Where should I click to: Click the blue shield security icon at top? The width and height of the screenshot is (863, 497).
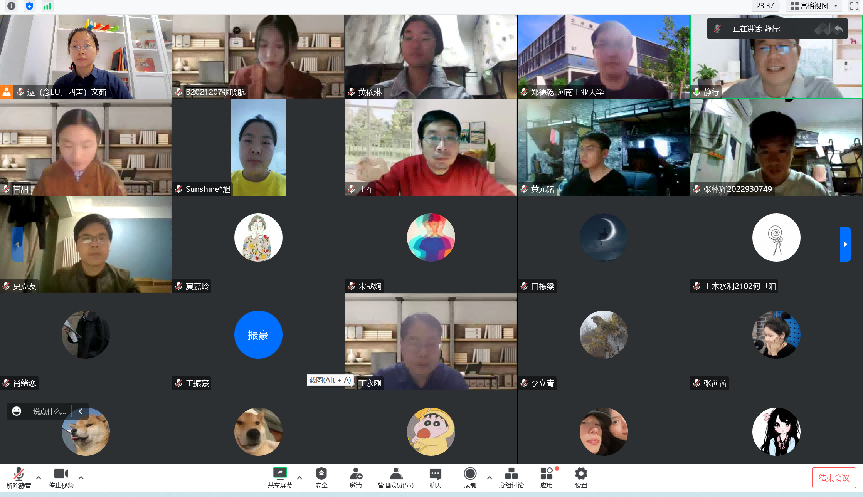29,6
